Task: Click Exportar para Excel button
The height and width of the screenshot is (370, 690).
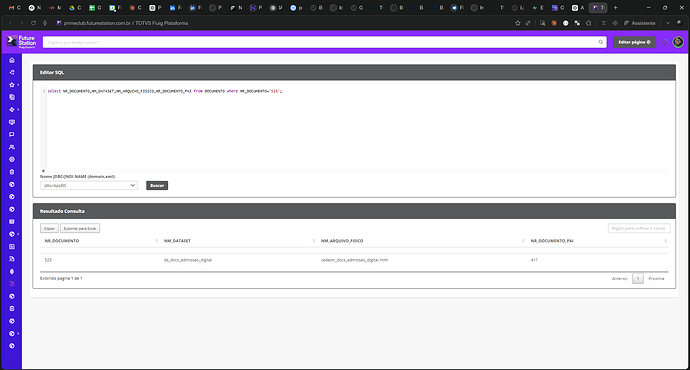Action: [x=80, y=228]
